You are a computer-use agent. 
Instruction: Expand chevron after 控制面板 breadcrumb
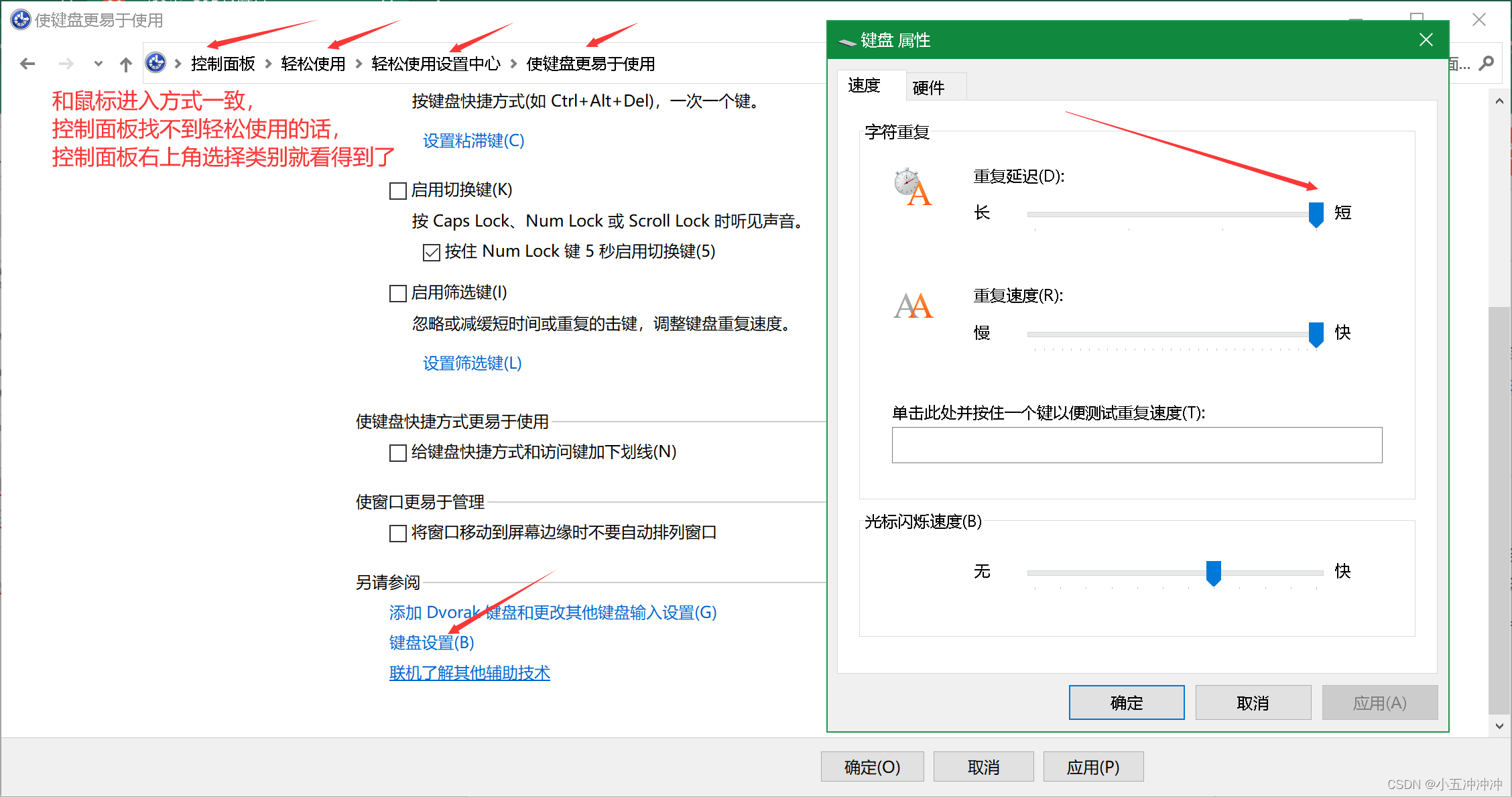pos(268,64)
